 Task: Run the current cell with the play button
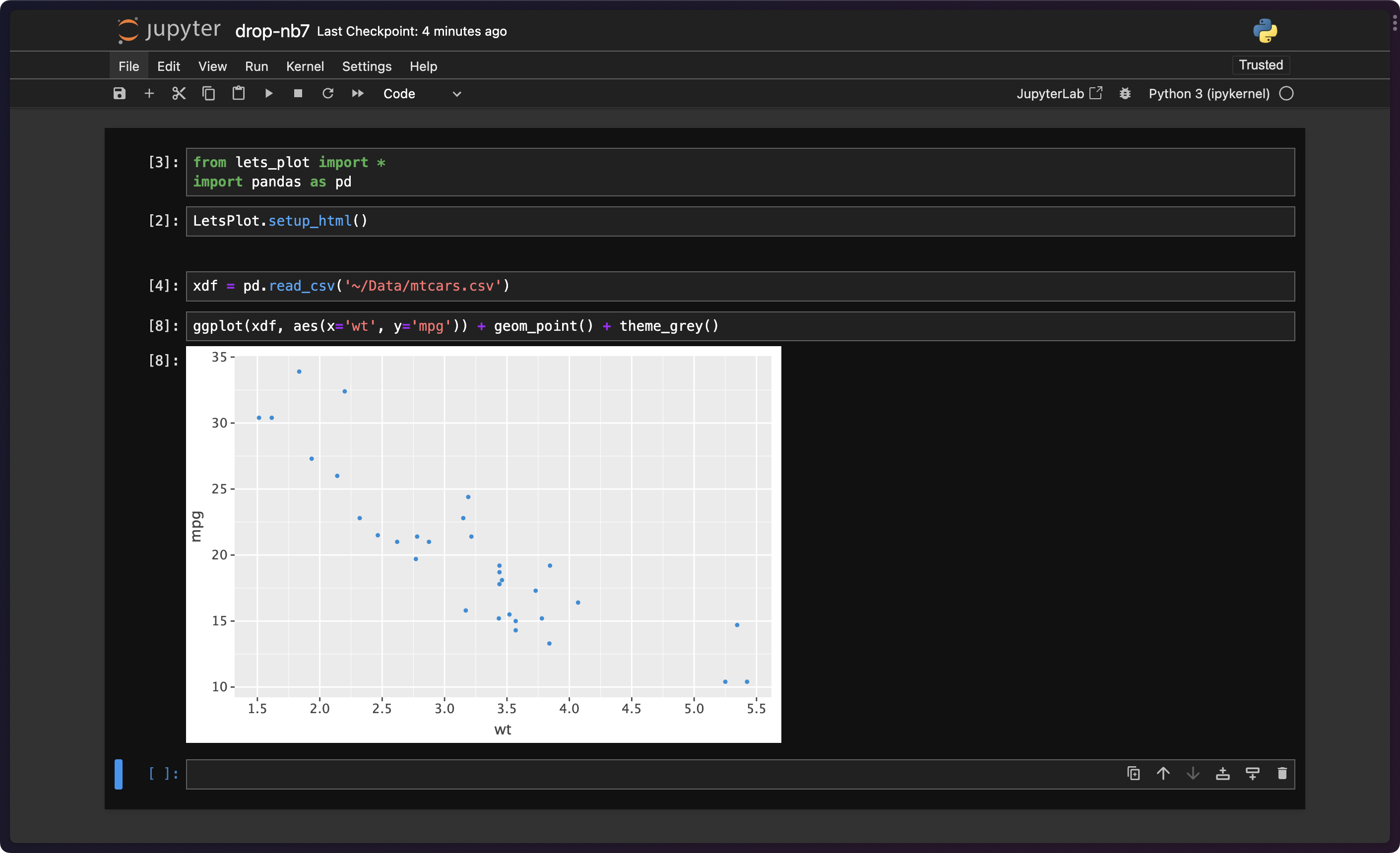click(x=269, y=94)
